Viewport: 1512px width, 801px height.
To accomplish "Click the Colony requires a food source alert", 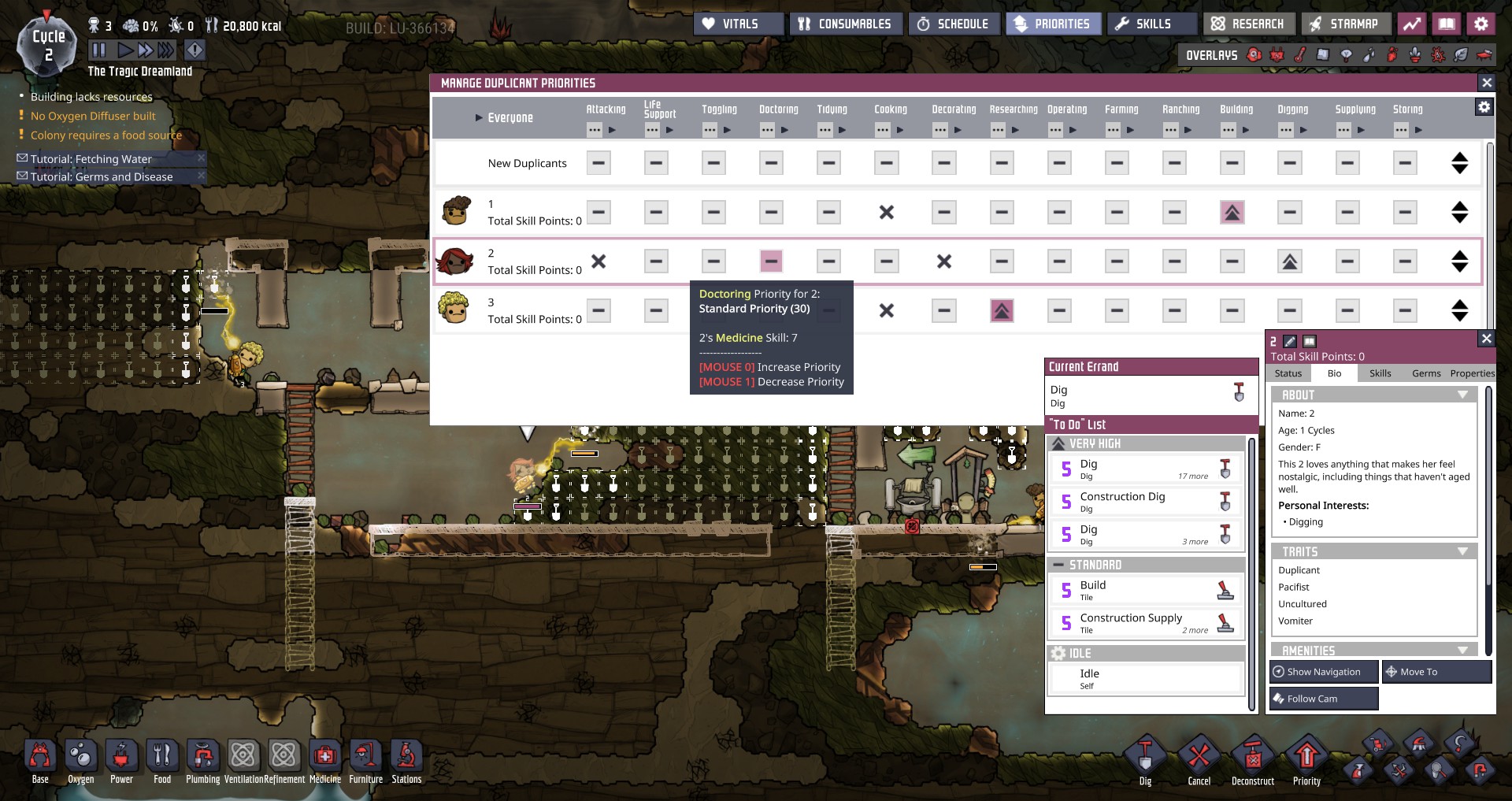I will 106,135.
